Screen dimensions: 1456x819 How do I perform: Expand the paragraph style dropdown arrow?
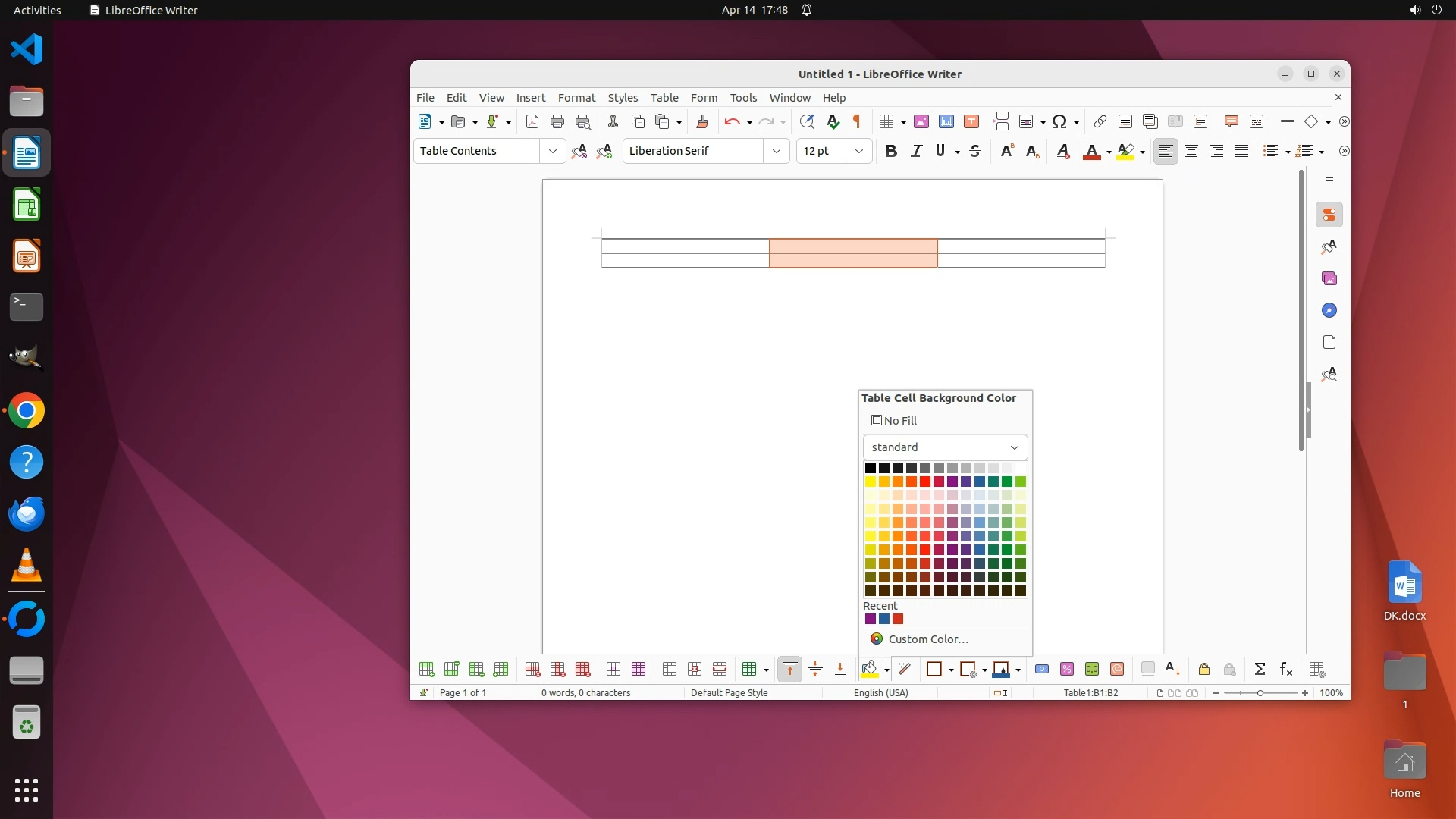(552, 151)
